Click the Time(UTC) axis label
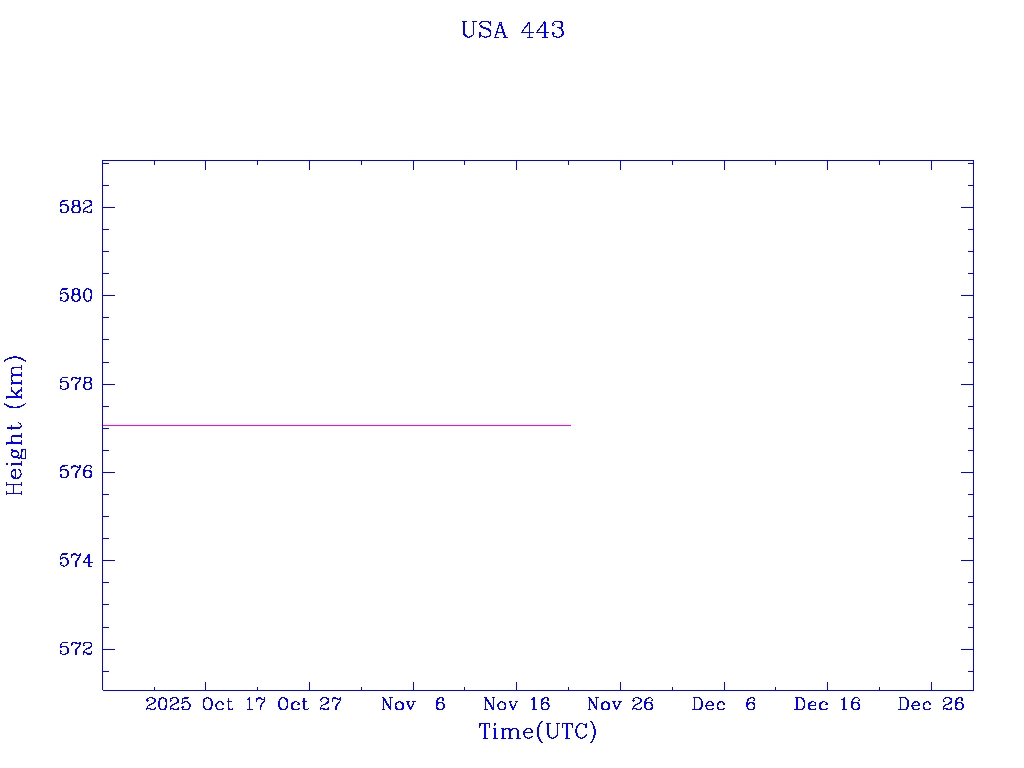 coord(537,732)
